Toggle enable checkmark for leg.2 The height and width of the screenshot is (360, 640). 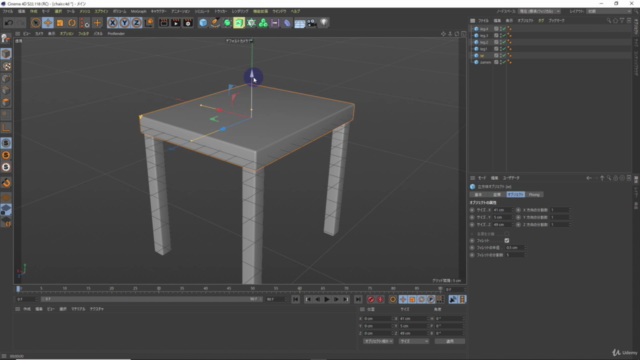(x=504, y=42)
